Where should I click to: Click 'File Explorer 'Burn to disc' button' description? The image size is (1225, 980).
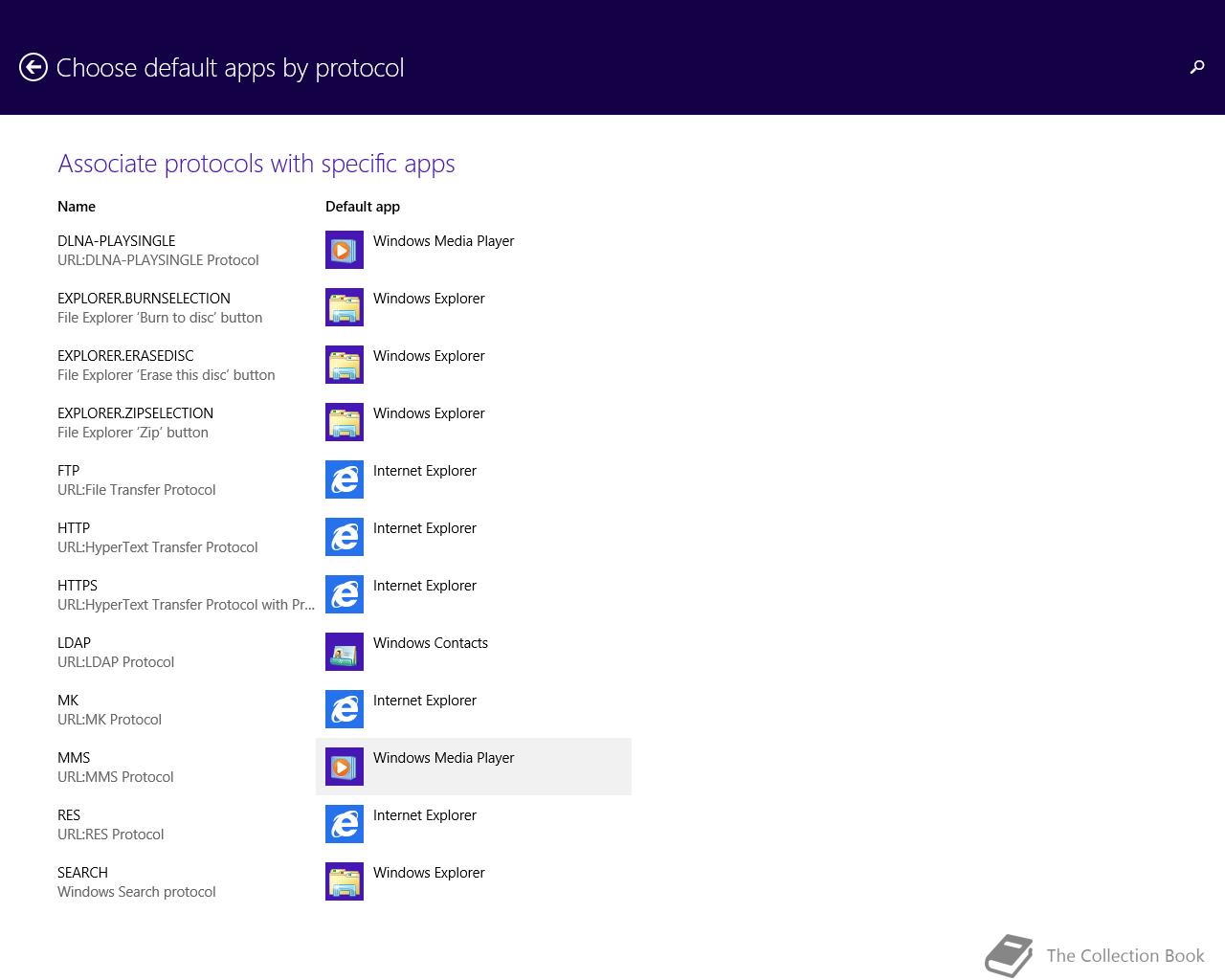tap(160, 318)
